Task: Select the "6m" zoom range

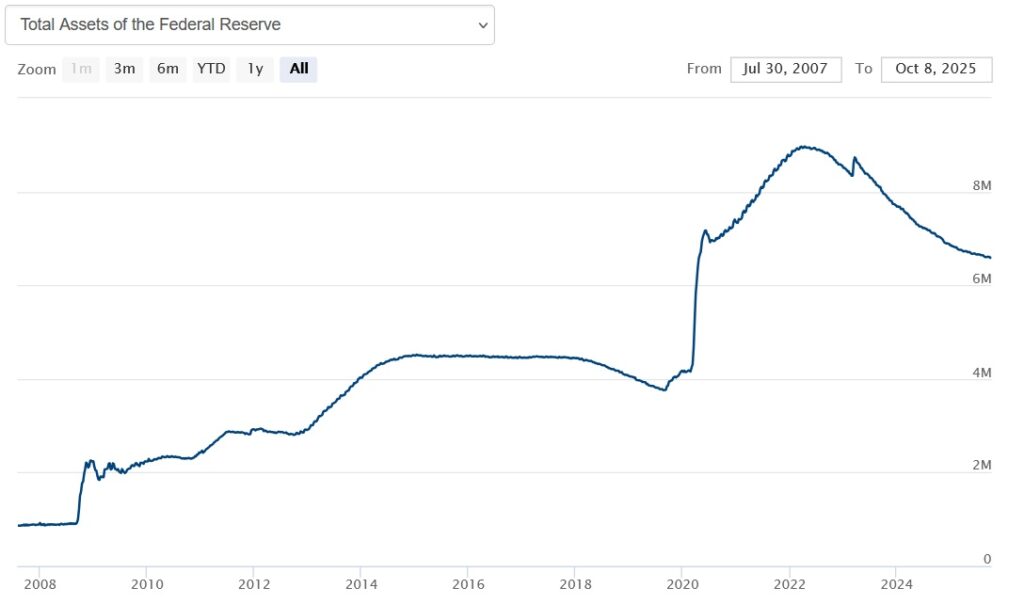Action: click(x=167, y=69)
